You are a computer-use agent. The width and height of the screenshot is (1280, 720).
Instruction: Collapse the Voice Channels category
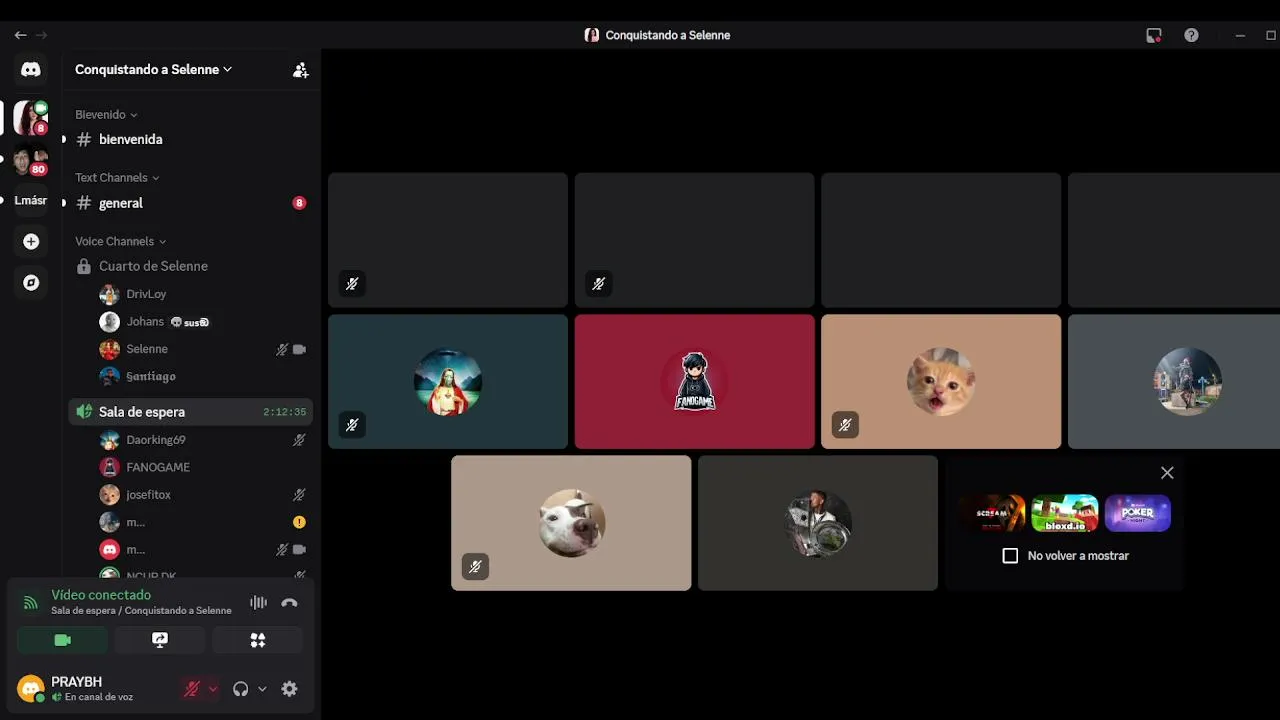click(120, 241)
